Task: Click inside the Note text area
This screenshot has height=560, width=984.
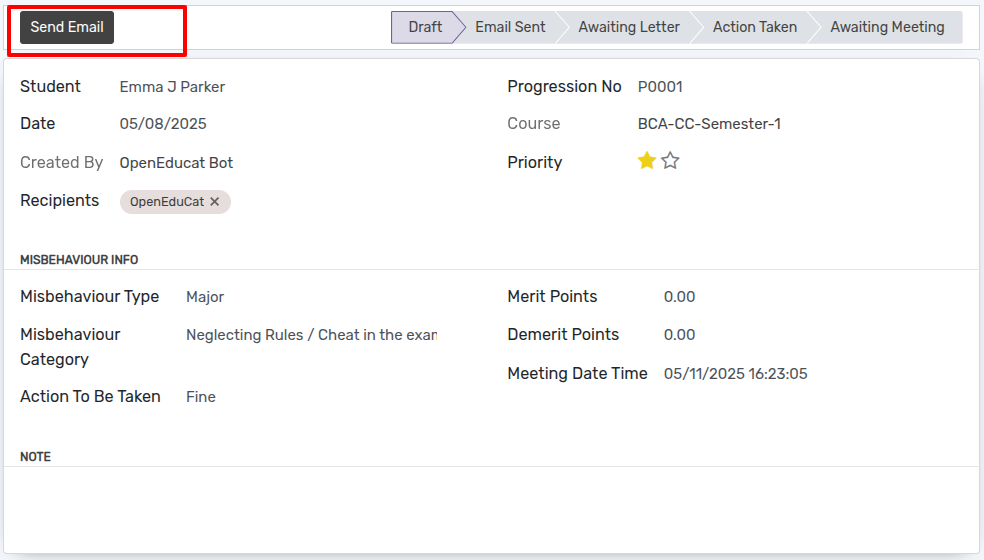Action: pyautogui.click(x=491, y=509)
